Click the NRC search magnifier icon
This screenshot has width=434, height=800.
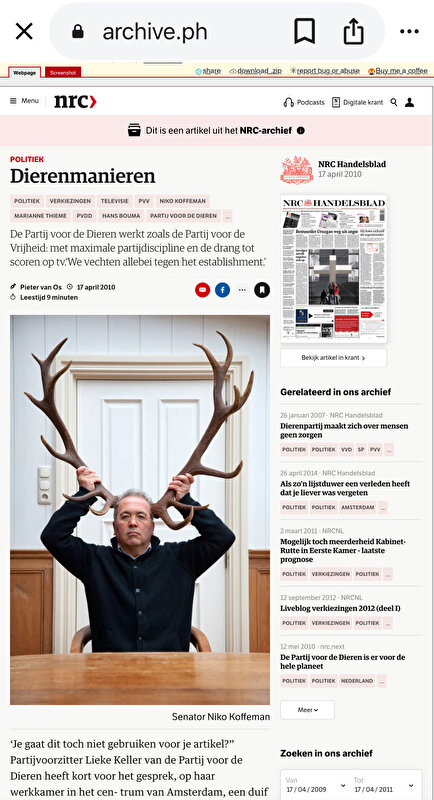pyautogui.click(x=394, y=102)
